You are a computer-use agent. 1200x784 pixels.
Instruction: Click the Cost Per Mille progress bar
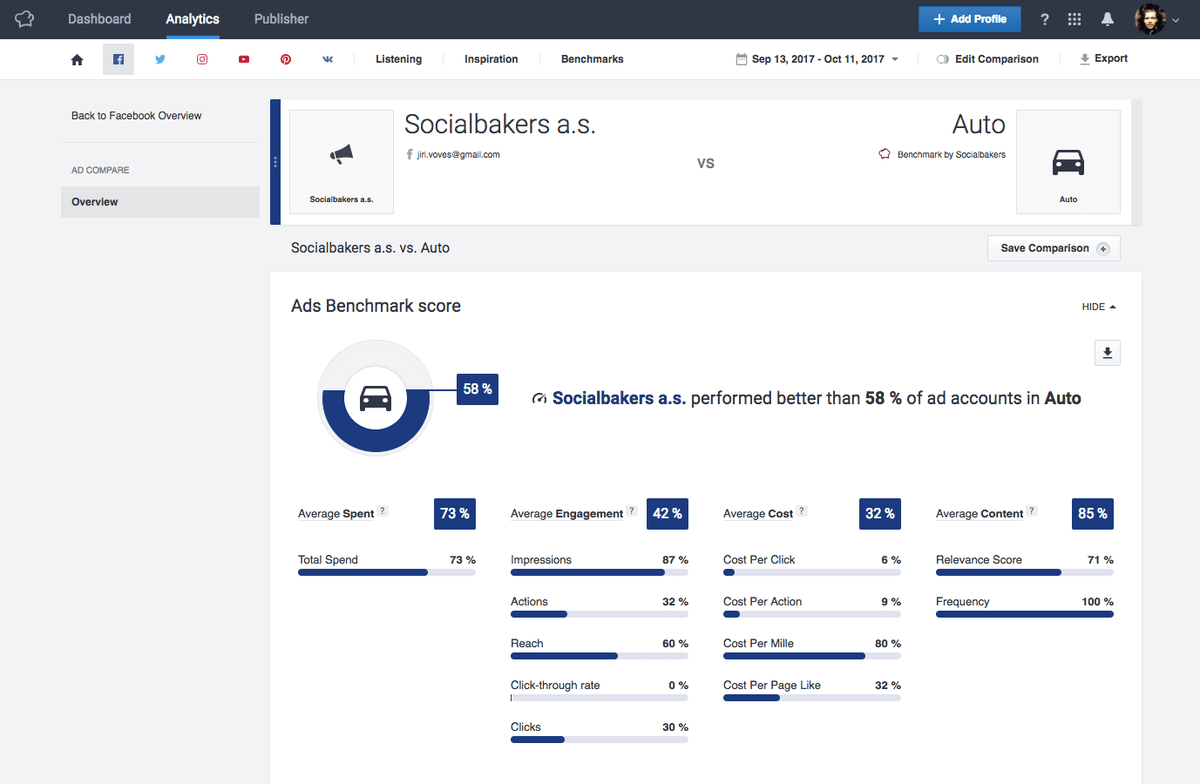(x=812, y=656)
